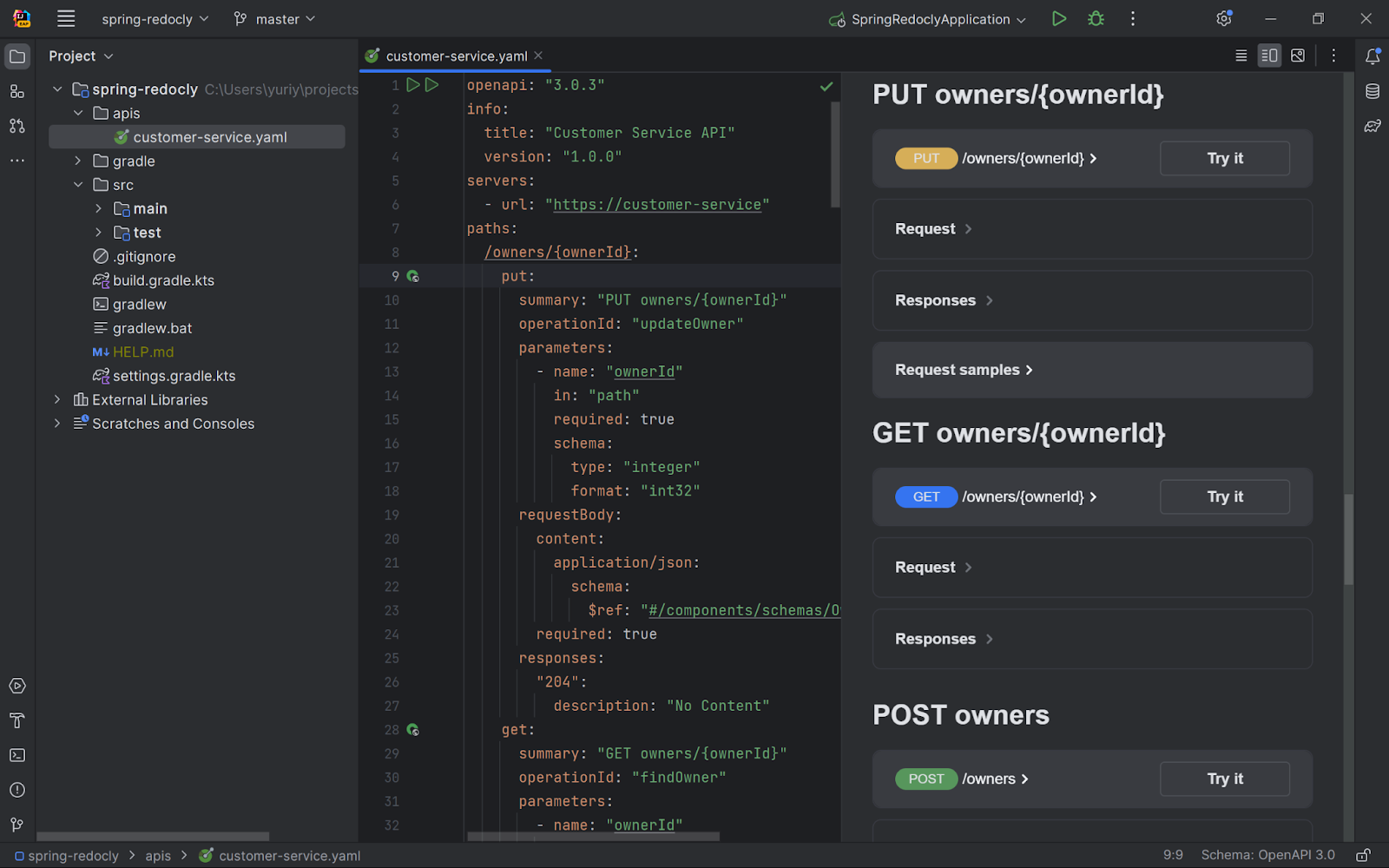This screenshot has width=1389, height=868.
Task: Open IDE settings gear icon
Action: (x=1224, y=18)
